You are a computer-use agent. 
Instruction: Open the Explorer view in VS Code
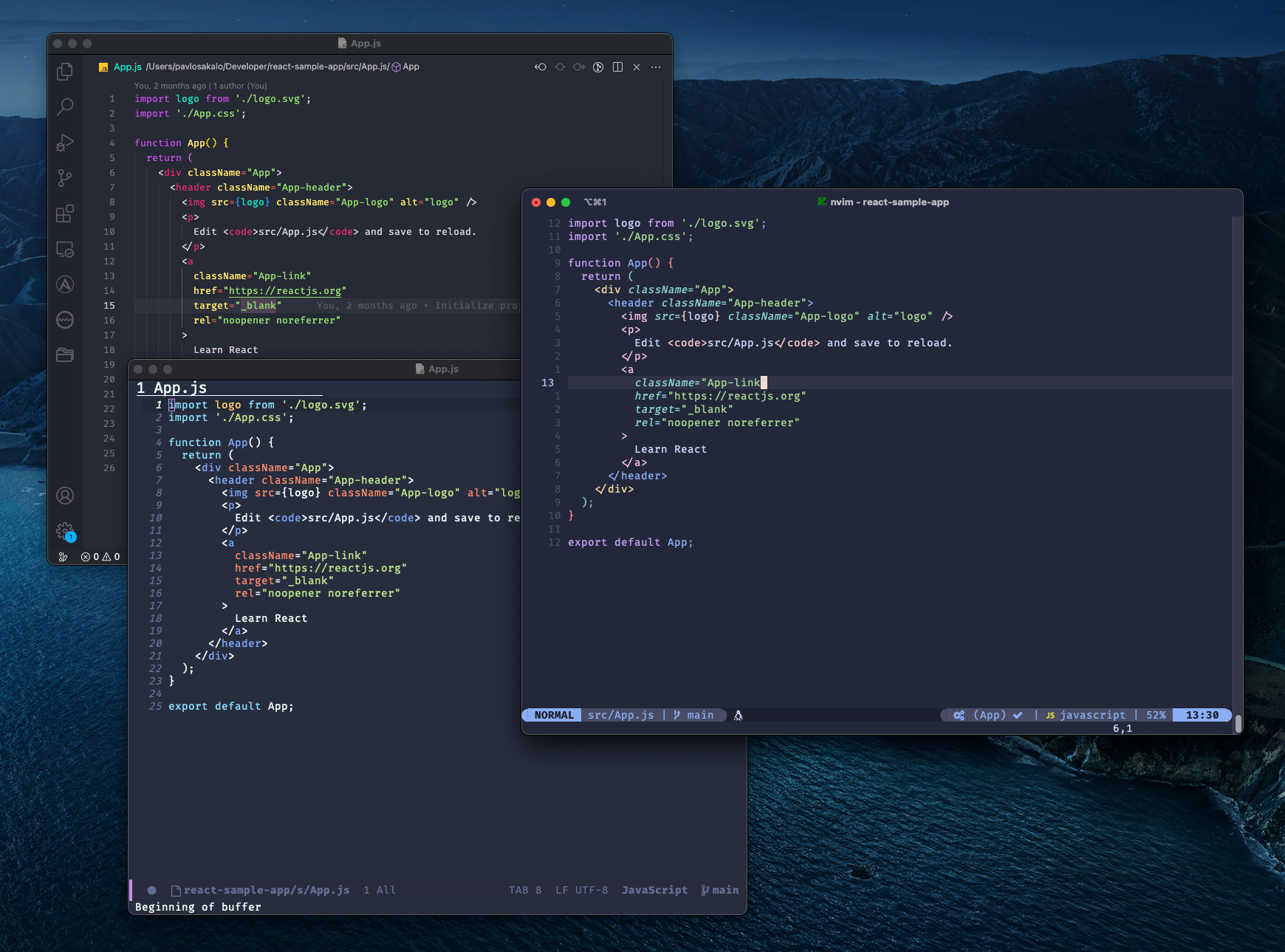pyautogui.click(x=65, y=71)
